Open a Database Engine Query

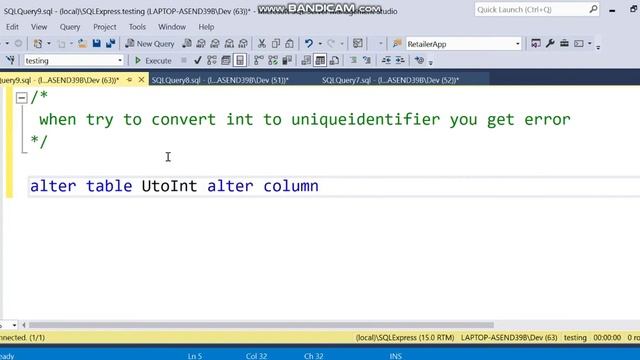click(187, 43)
